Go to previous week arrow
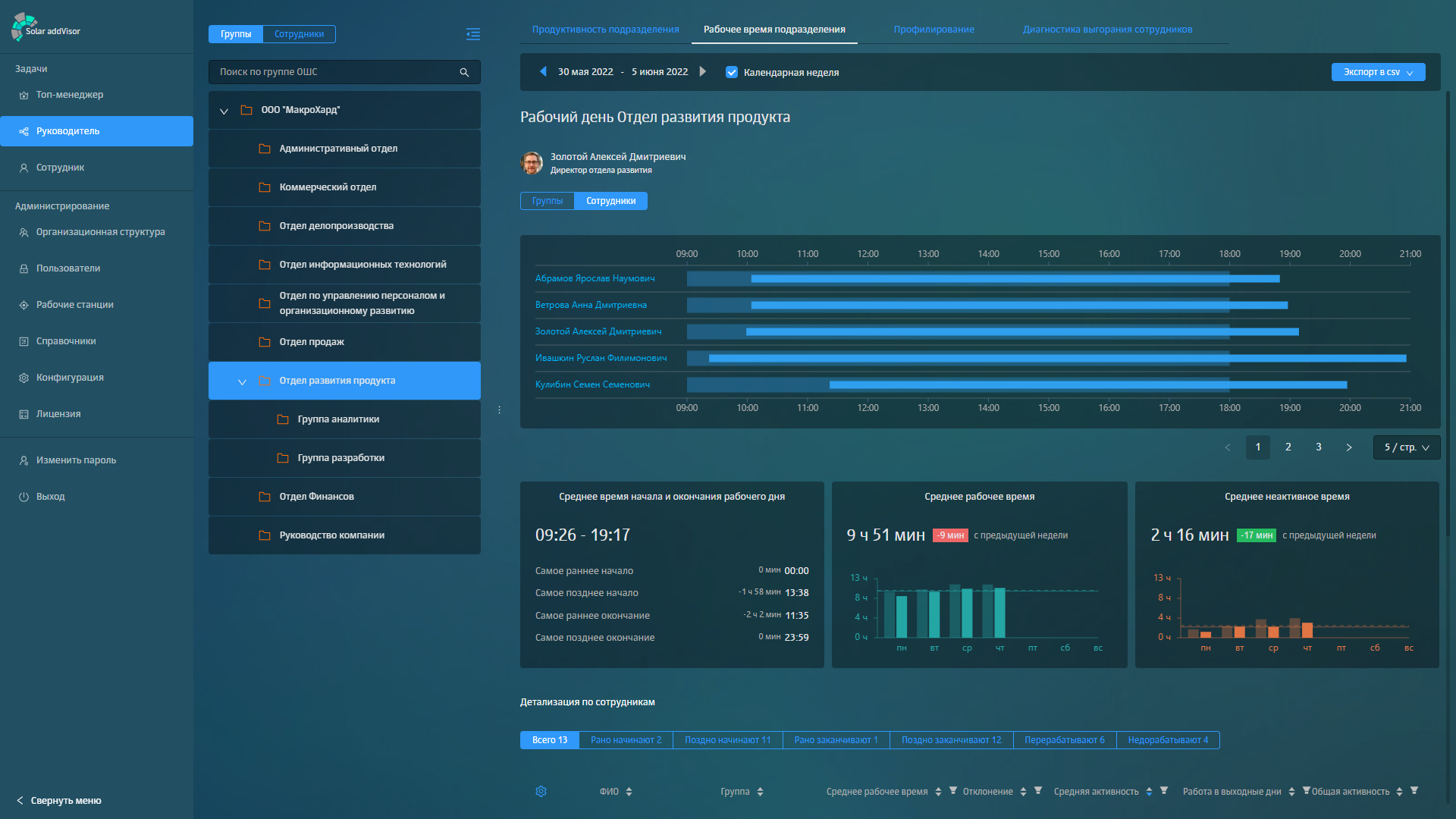This screenshot has width=1456, height=819. click(543, 71)
